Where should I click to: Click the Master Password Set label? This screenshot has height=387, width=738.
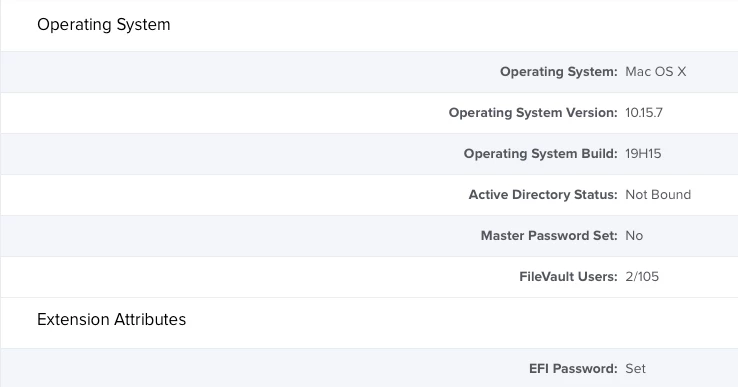[x=549, y=235]
